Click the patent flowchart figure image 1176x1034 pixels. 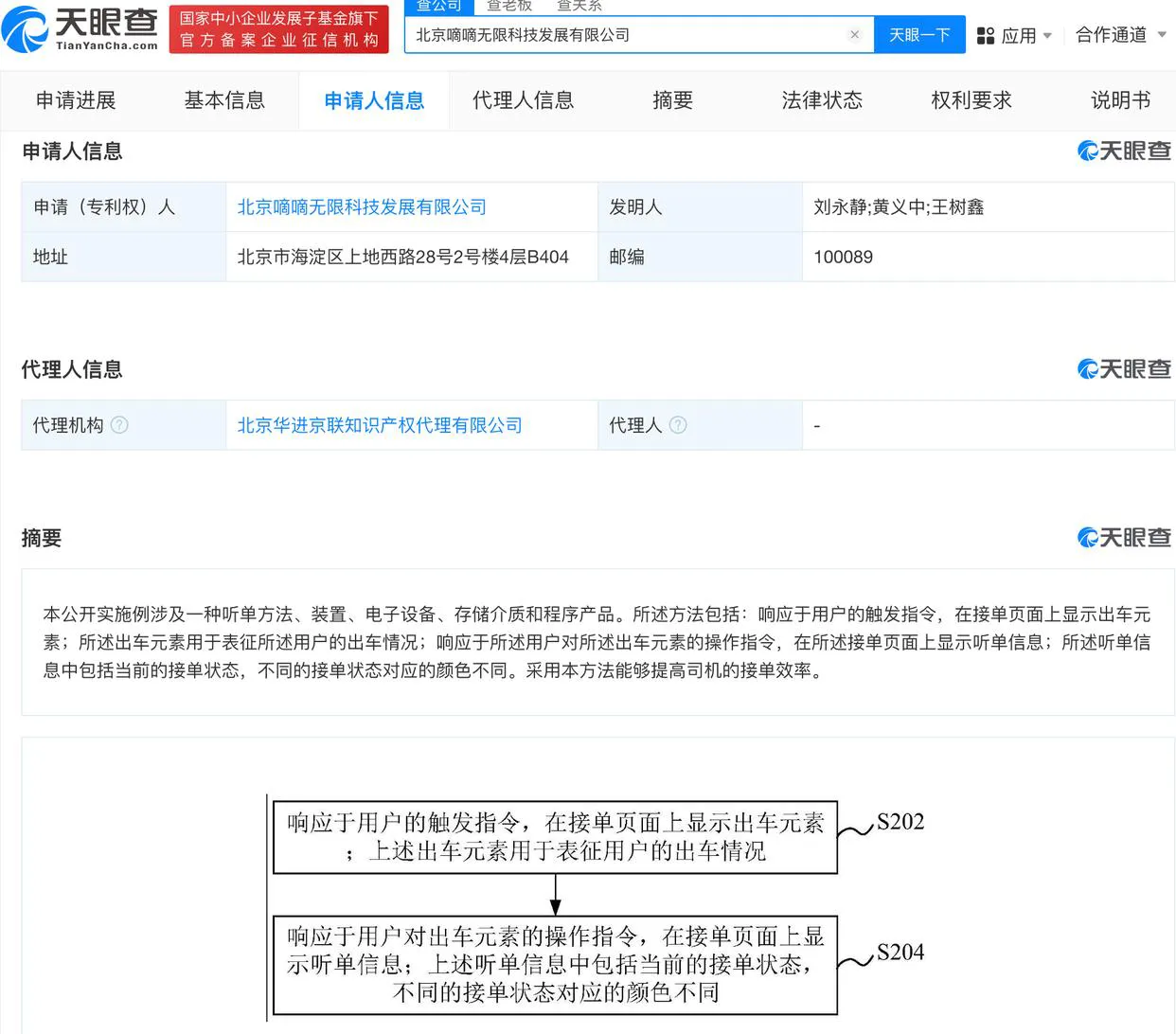(597, 909)
